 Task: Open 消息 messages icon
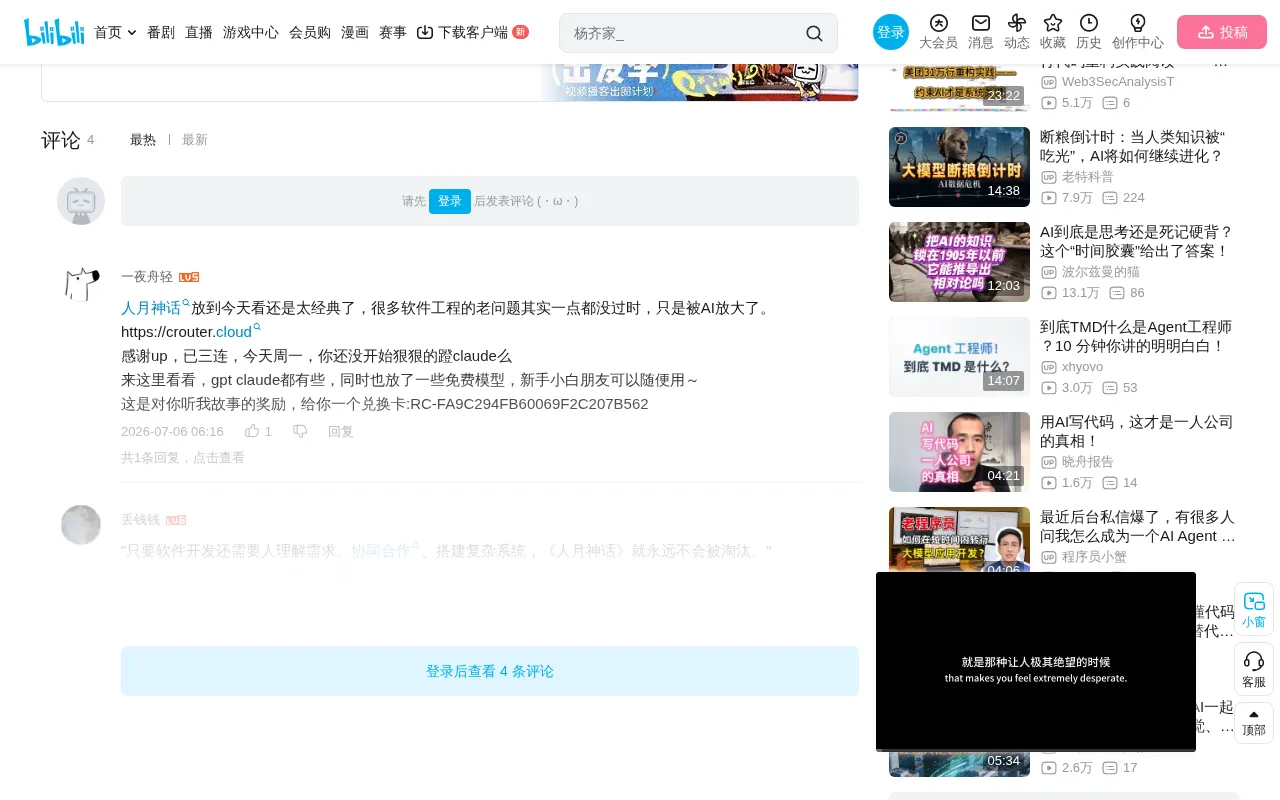tap(981, 32)
